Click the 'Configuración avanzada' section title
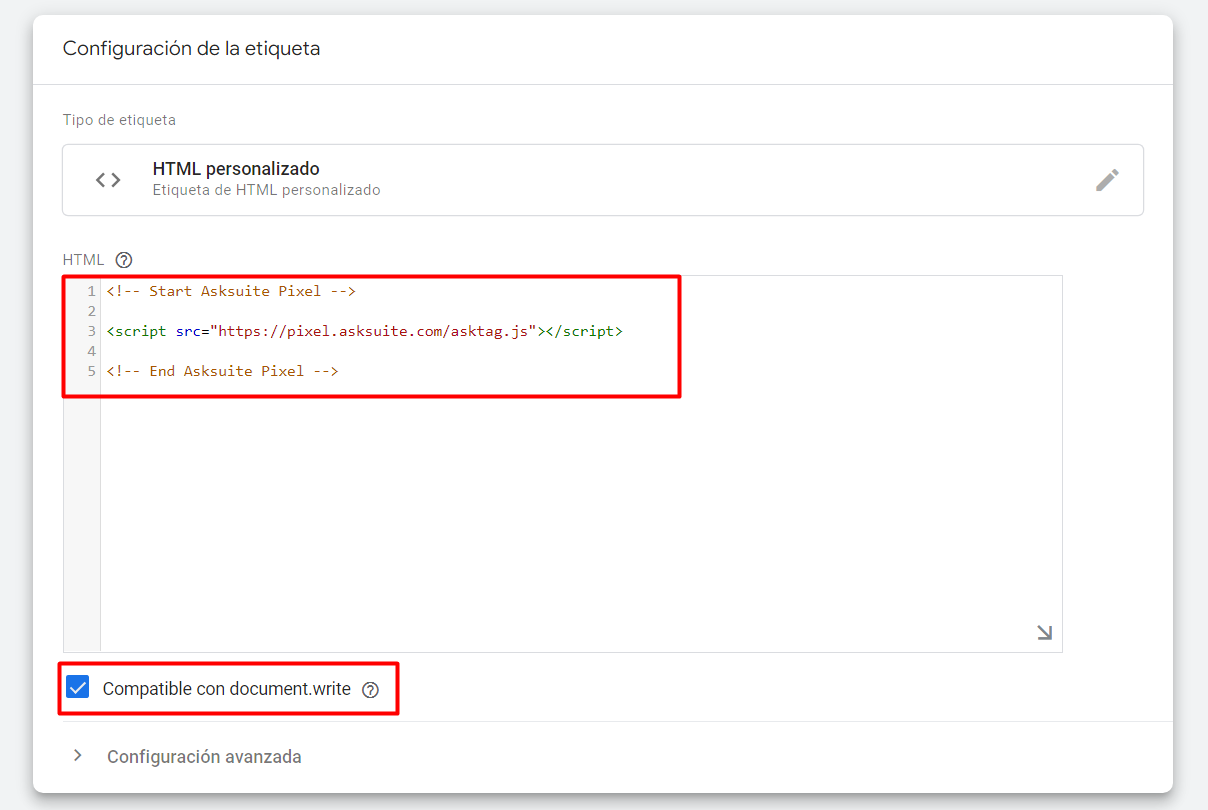 pos(204,757)
